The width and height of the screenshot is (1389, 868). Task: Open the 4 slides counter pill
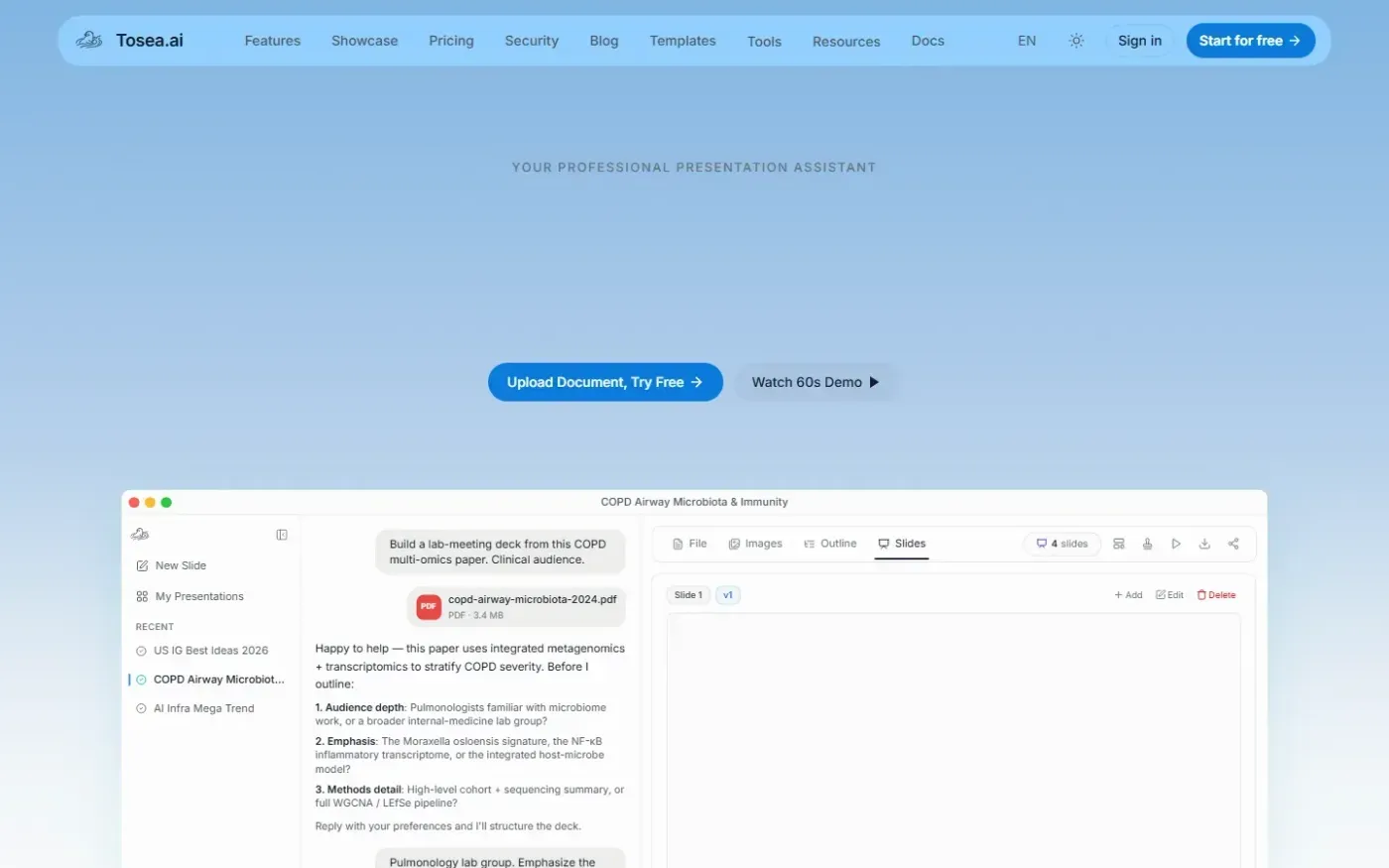(x=1062, y=544)
